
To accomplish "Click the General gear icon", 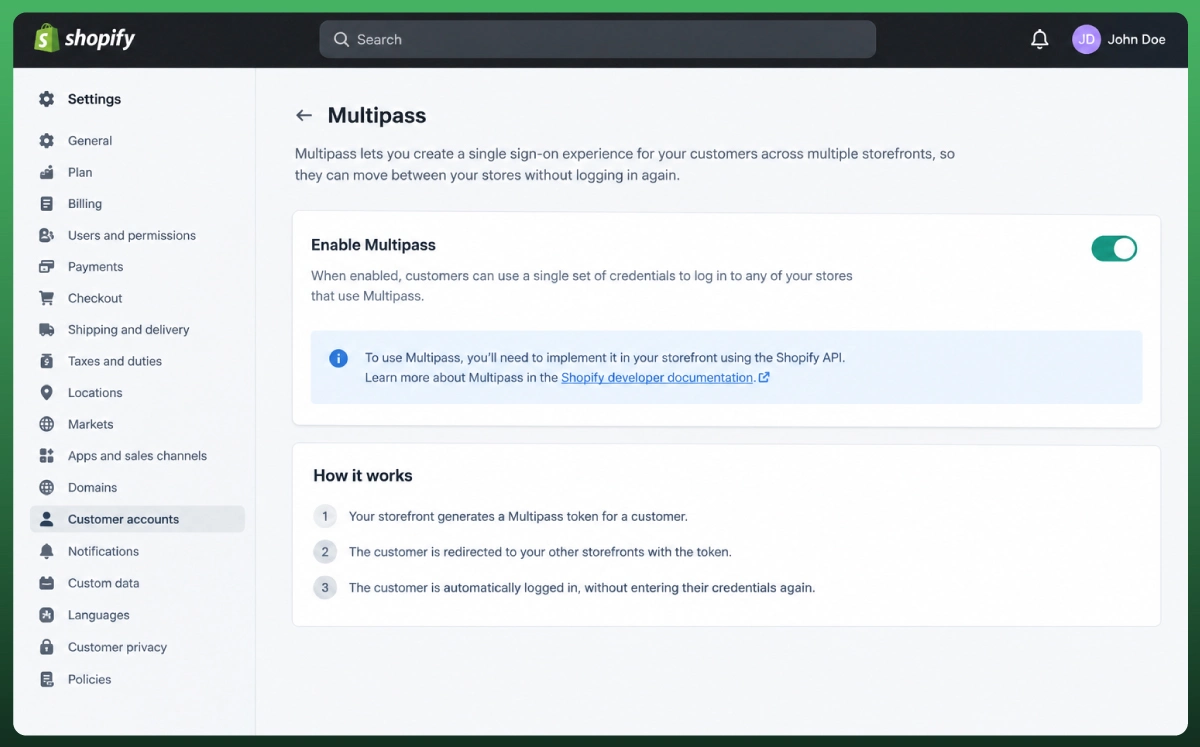I will [x=46, y=141].
